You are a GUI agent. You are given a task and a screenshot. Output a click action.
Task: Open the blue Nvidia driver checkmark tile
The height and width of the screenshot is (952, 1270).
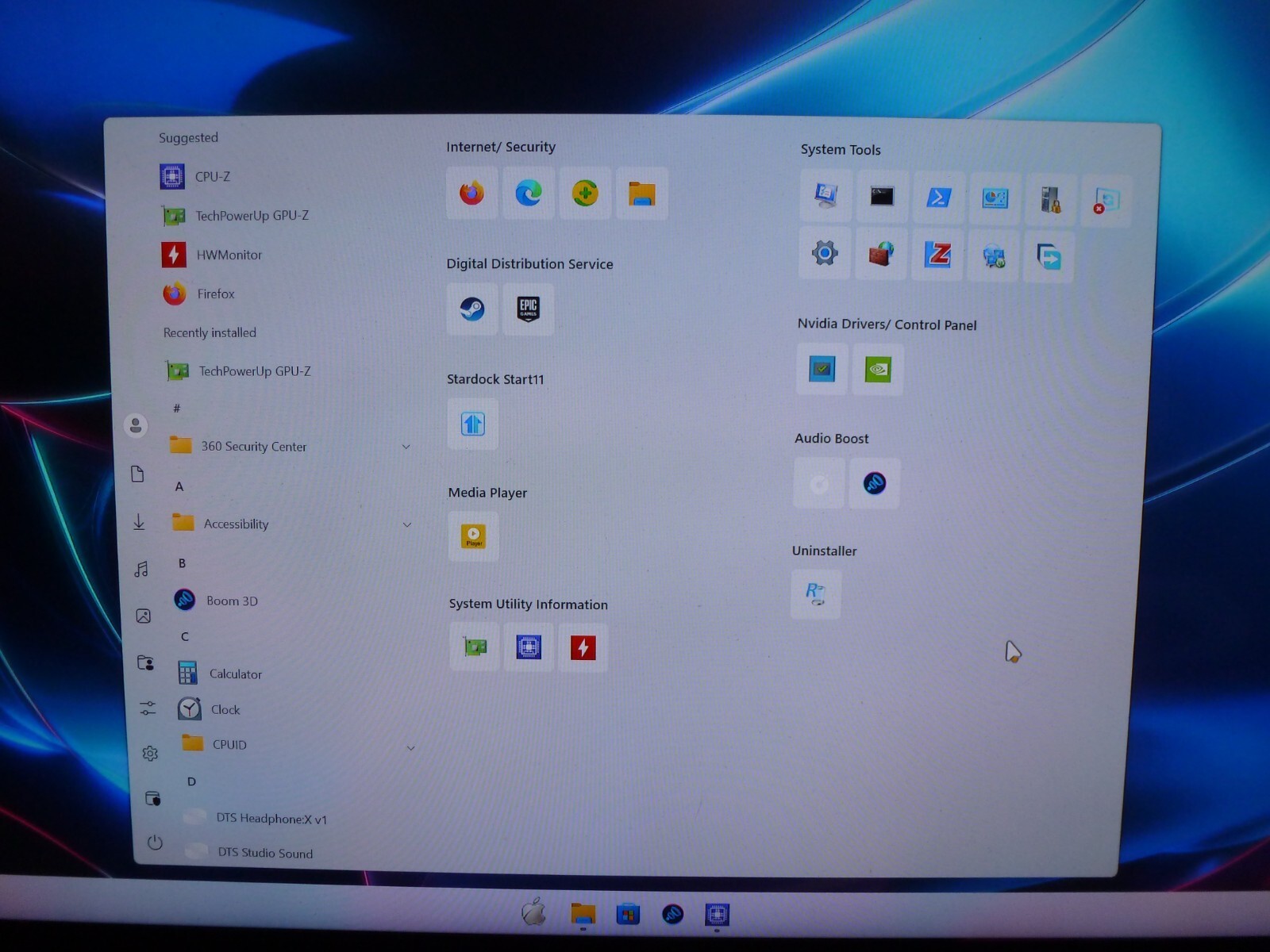[x=822, y=369]
